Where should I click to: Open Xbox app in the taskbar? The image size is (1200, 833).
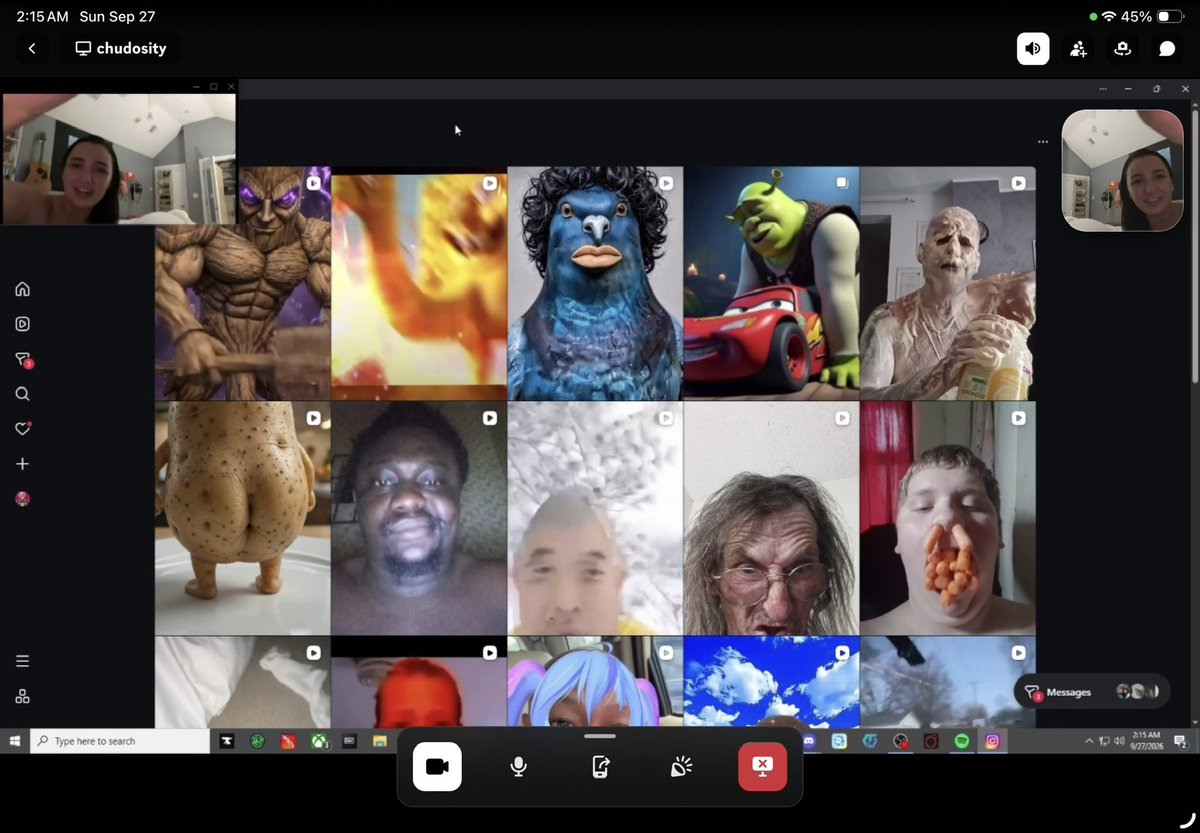pyautogui.click(x=318, y=741)
